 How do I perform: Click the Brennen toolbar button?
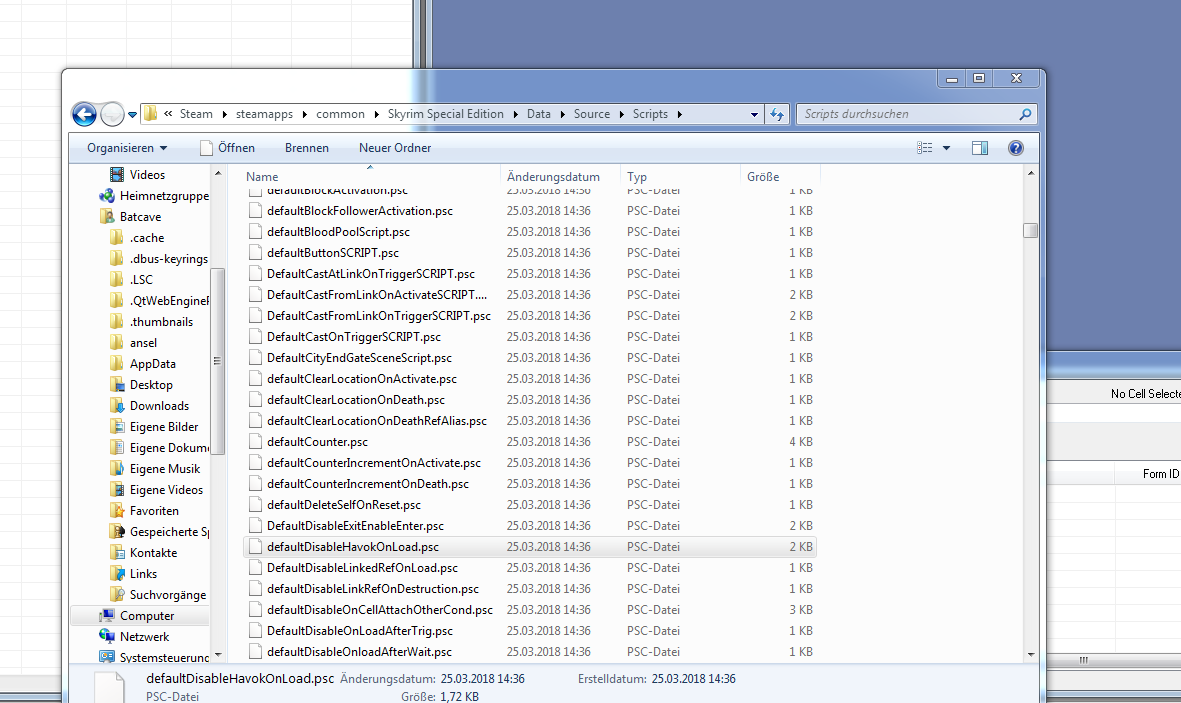pos(306,148)
